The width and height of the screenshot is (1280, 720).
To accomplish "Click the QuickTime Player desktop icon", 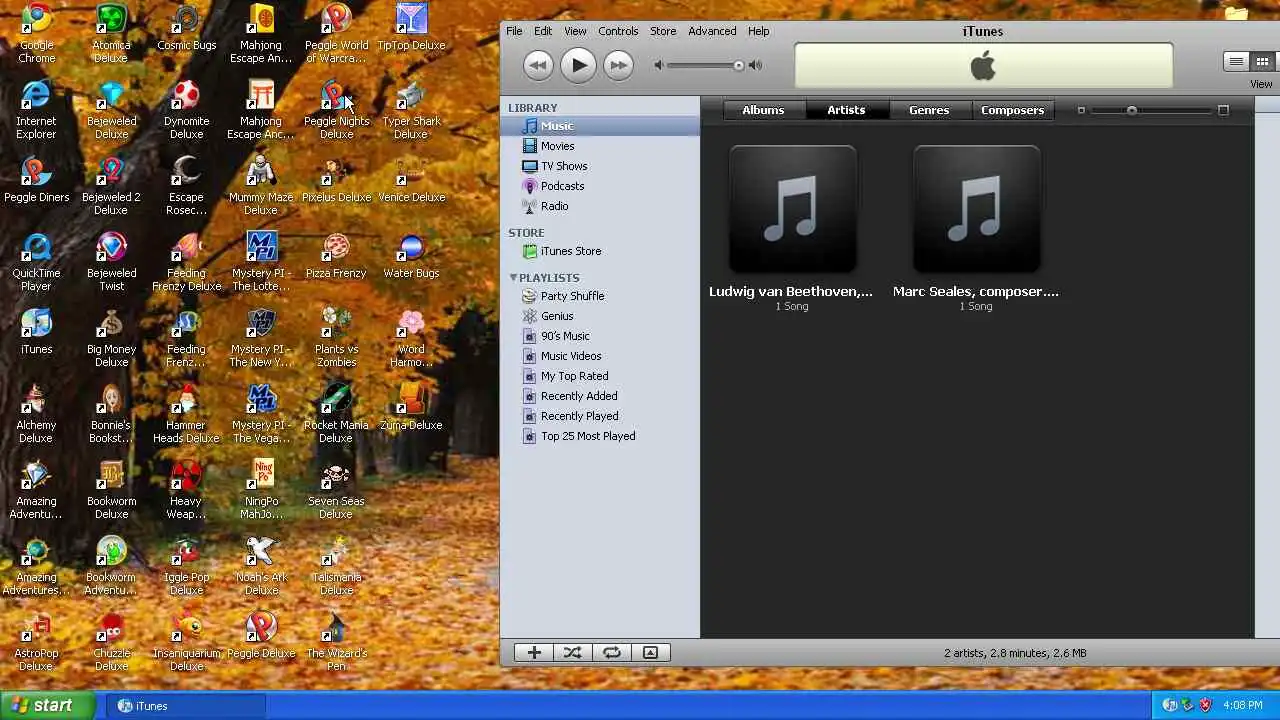I will point(36,262).
